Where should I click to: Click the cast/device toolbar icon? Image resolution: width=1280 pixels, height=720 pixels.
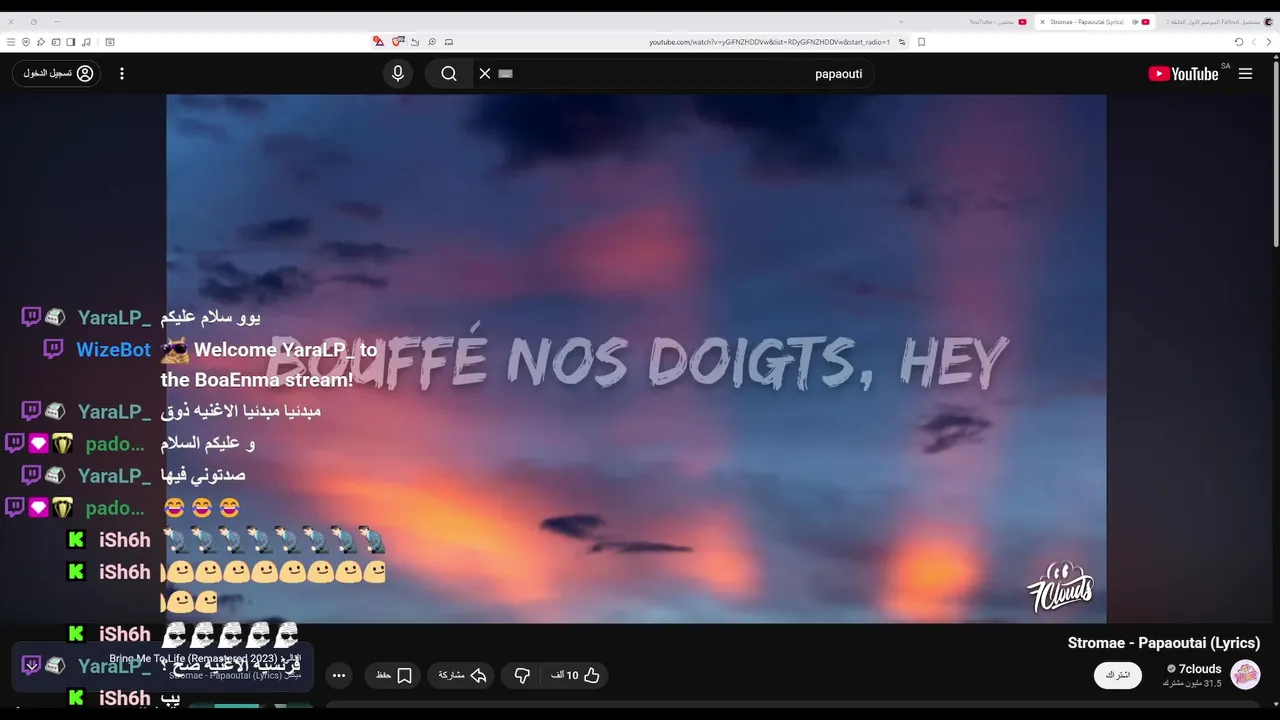[x=449, y=42]
